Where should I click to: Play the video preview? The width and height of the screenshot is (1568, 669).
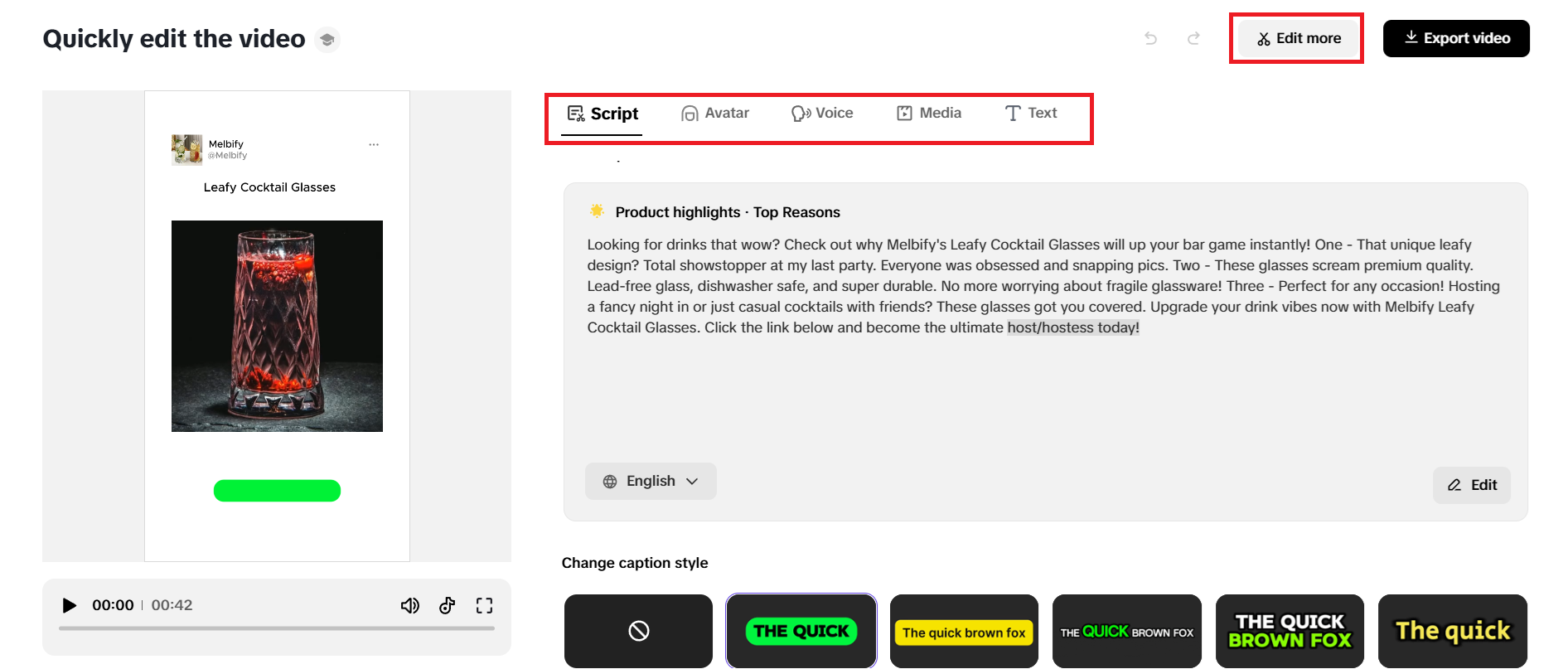click(x=70, y=605)
